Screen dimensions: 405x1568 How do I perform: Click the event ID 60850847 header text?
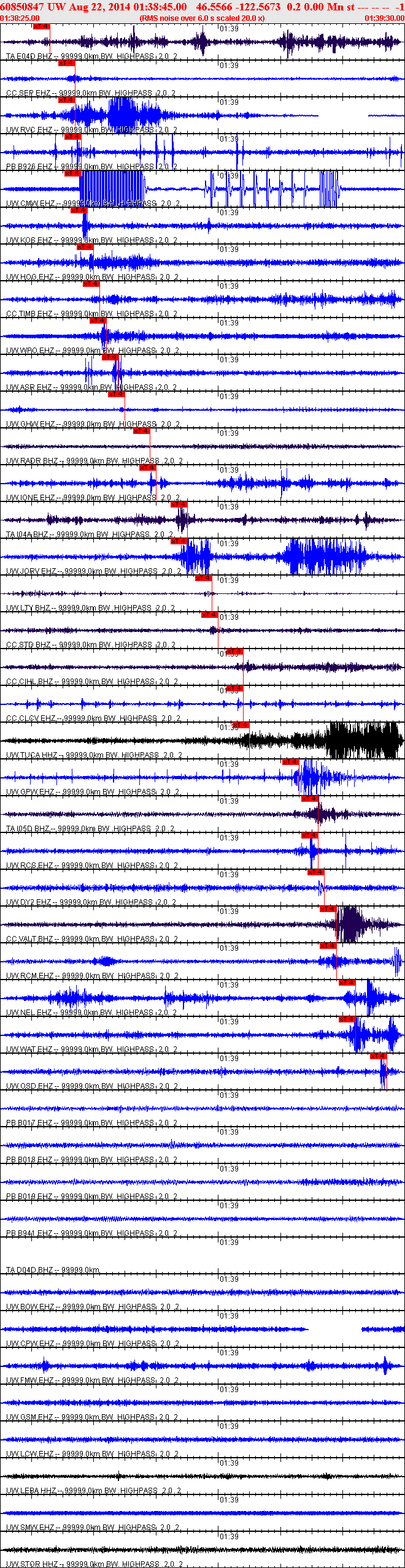22,7
